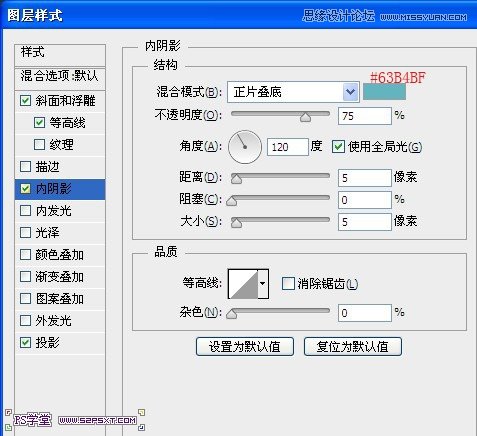Viewport: 477px width, 436px height.
Task: Open the 斜面和浮雕 settings row
Action: [x=60, y=101]
